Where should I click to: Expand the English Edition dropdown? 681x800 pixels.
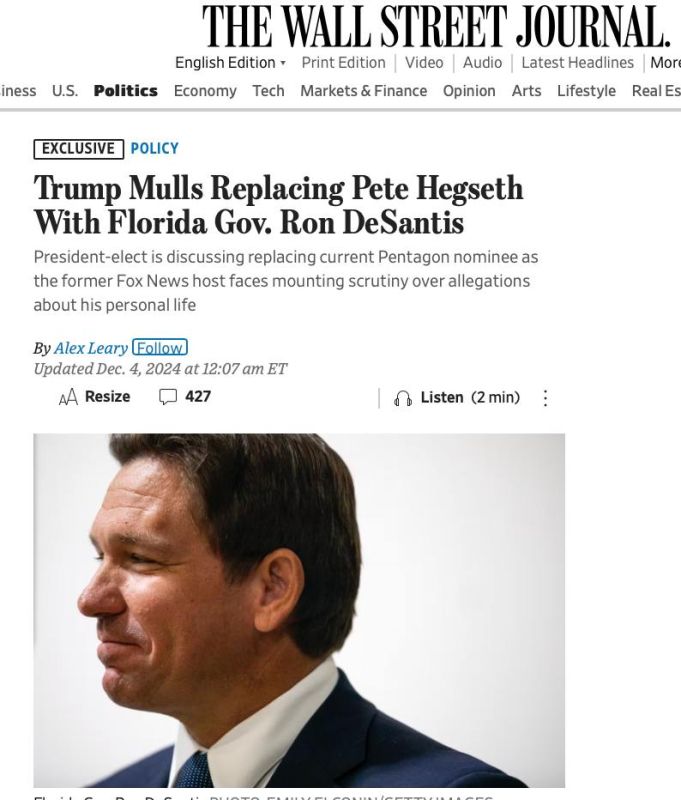pyautogui.click(x=227, y=62)
